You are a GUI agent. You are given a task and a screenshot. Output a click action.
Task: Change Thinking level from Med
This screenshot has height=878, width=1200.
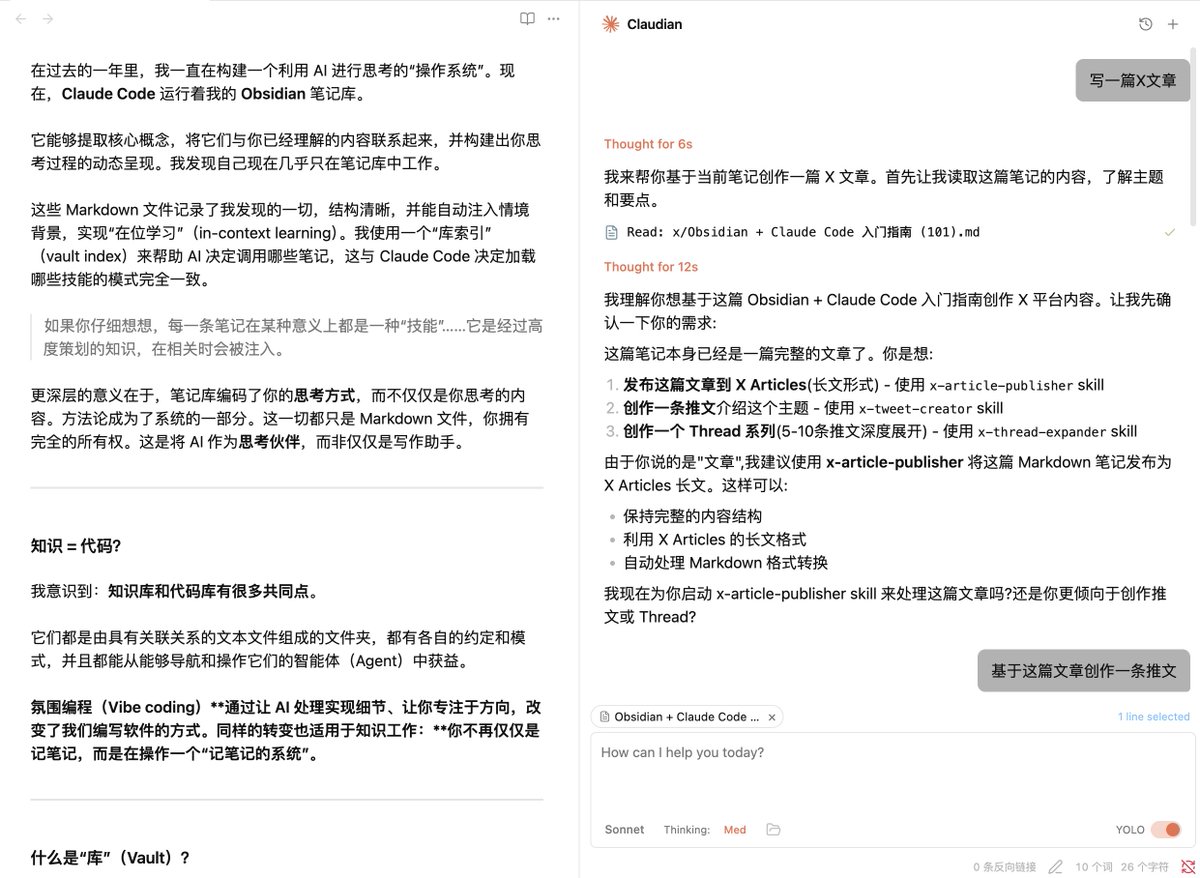coord(735,830)
